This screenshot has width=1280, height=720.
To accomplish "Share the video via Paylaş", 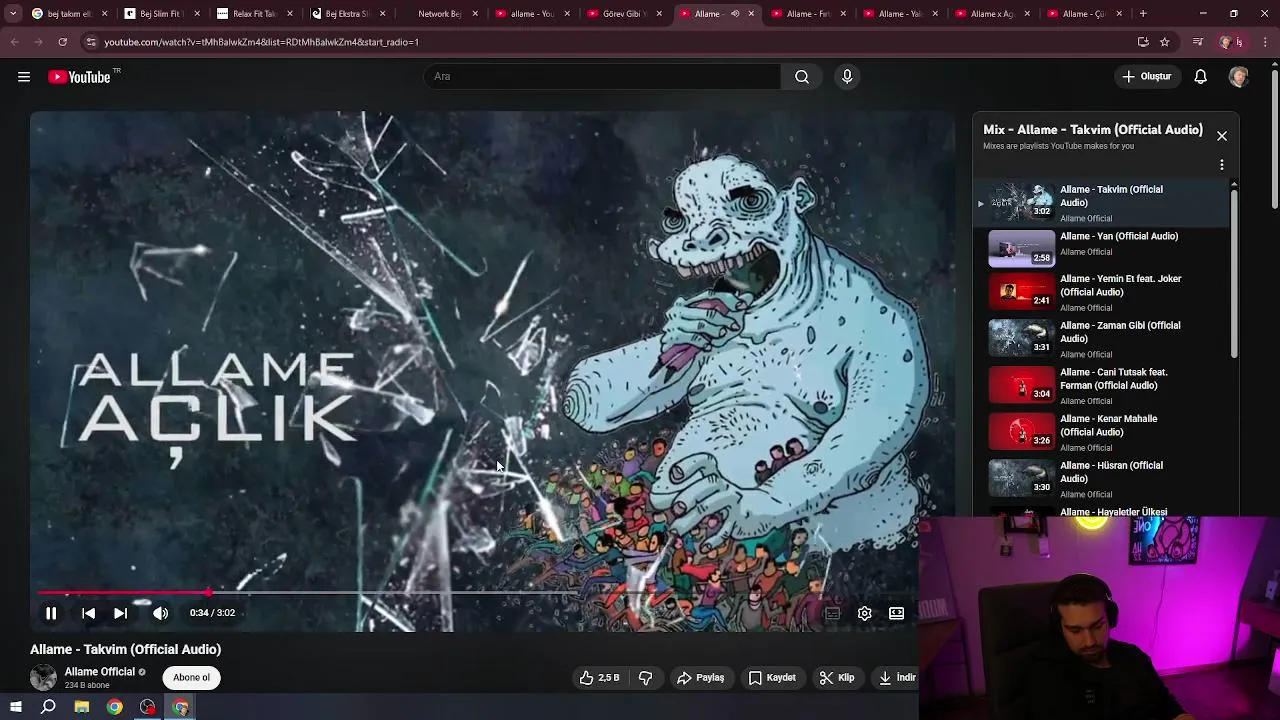I will tap(700, 678).
